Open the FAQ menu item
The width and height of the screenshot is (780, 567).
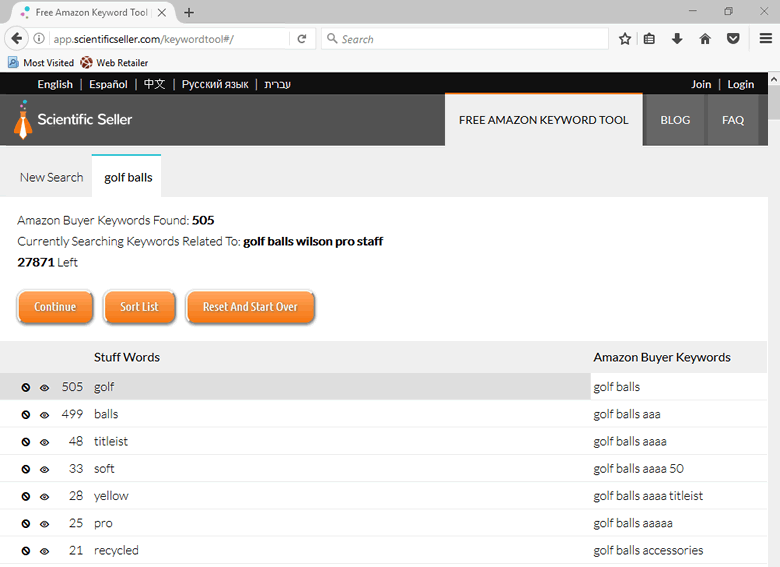pyautogui.click(x=732, y=120)
